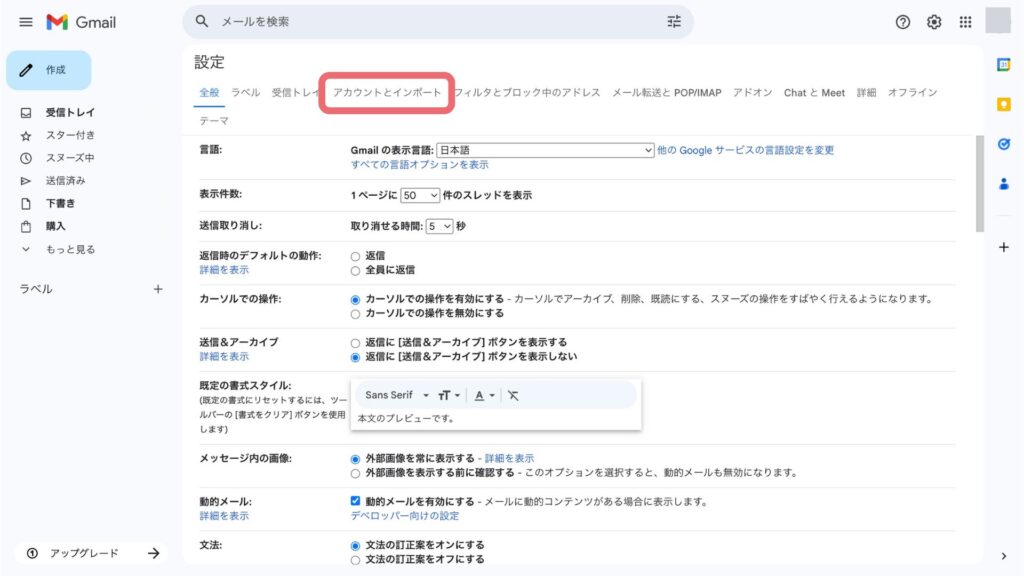This screenshot has height=576, width=1024.
Task: Open the main menu hamburger icon
Action: point(26,22)
